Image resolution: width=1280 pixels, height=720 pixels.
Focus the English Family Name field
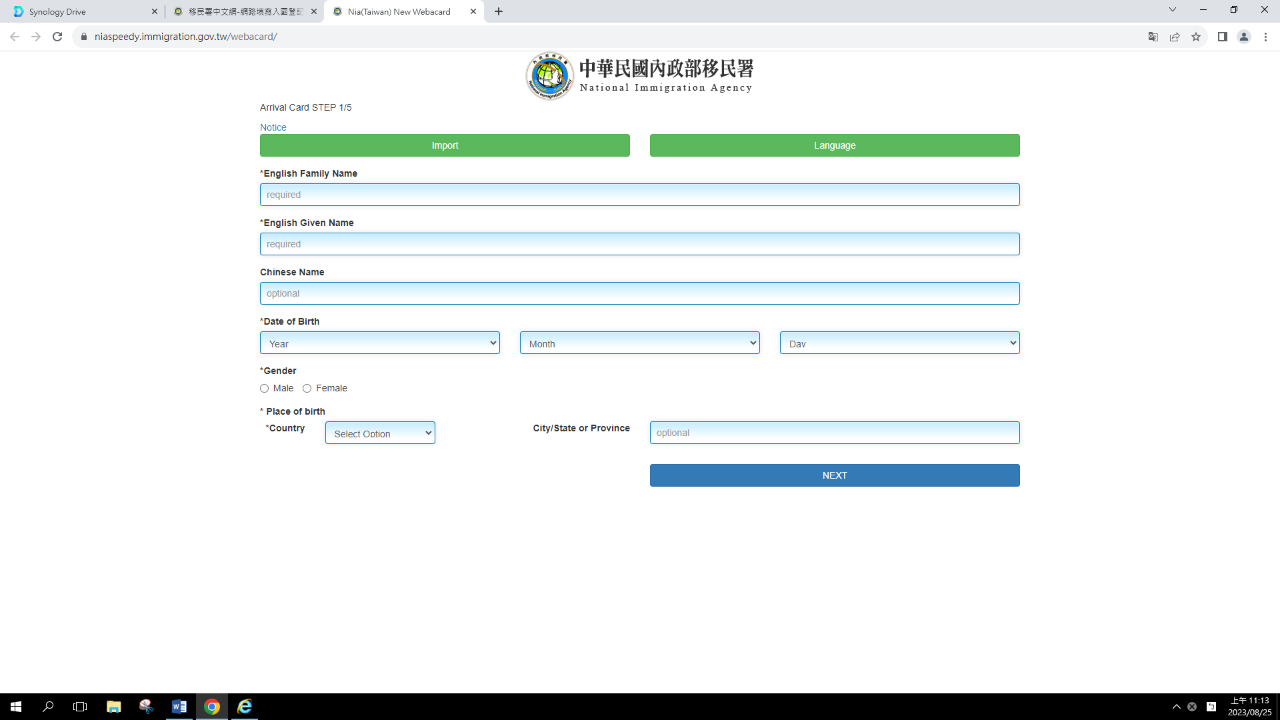(640, 195)
